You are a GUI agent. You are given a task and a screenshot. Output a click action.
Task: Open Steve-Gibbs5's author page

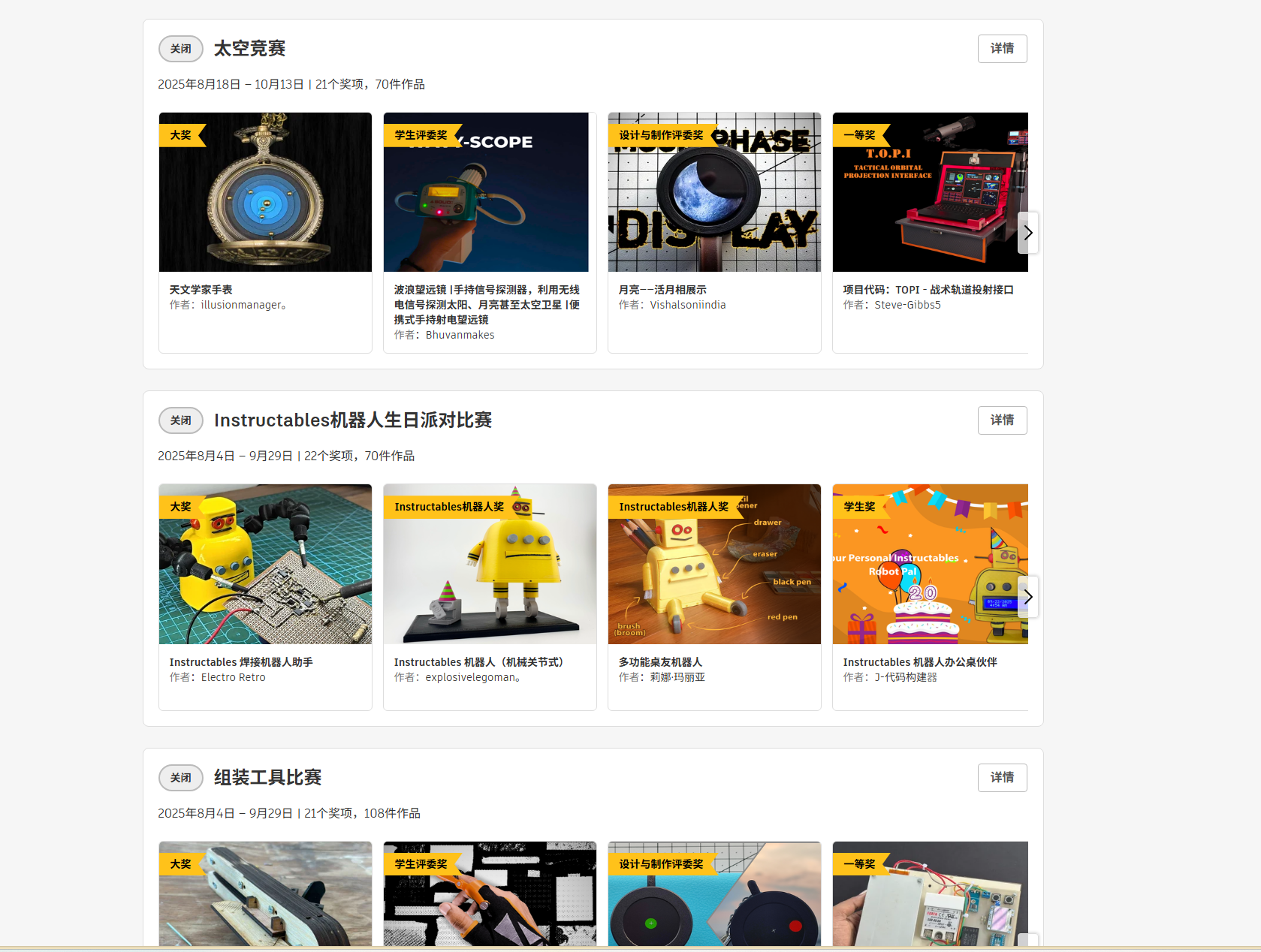908,305
